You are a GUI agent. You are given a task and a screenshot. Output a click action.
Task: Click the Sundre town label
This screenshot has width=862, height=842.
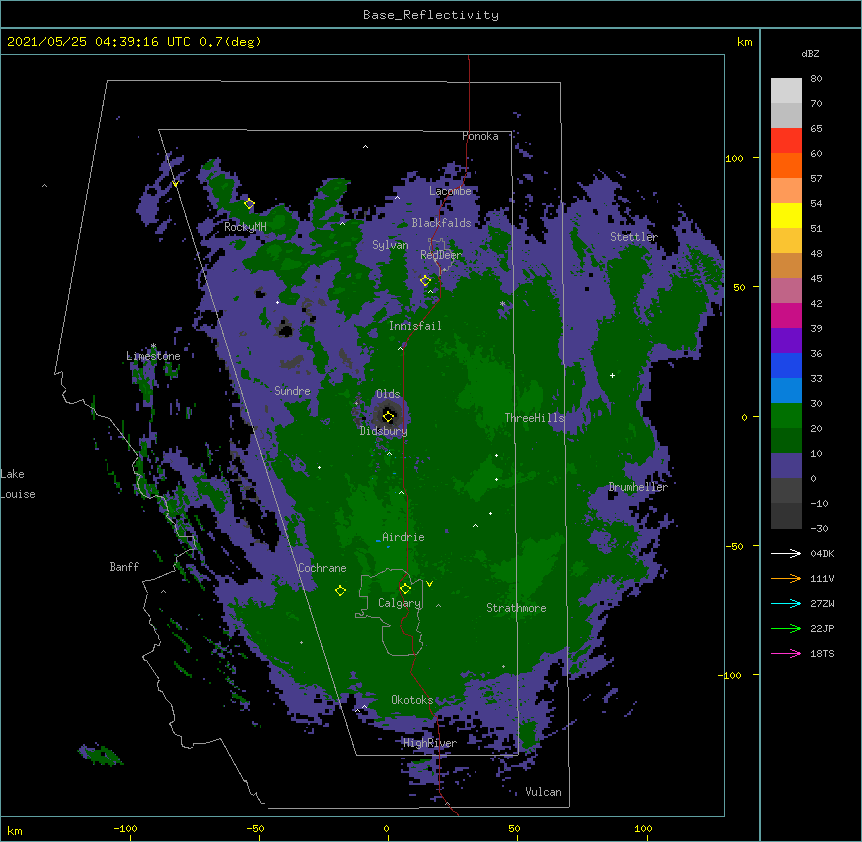coord(292,391)
